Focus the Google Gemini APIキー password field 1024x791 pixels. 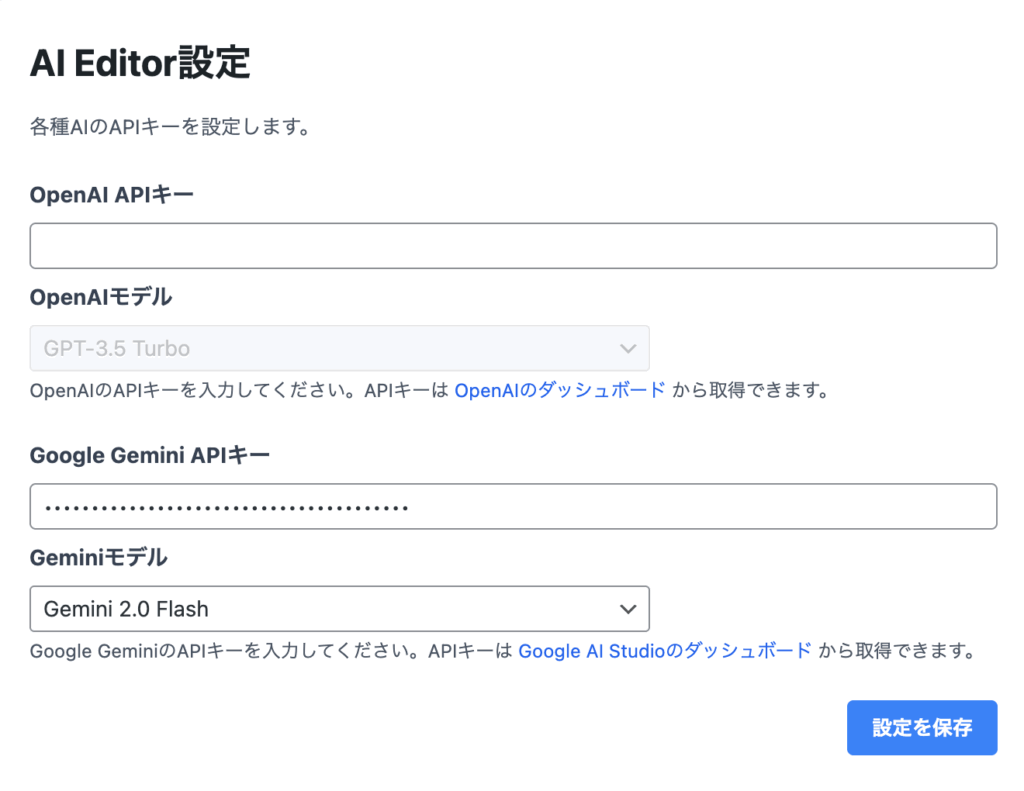[x=513, y=506]
